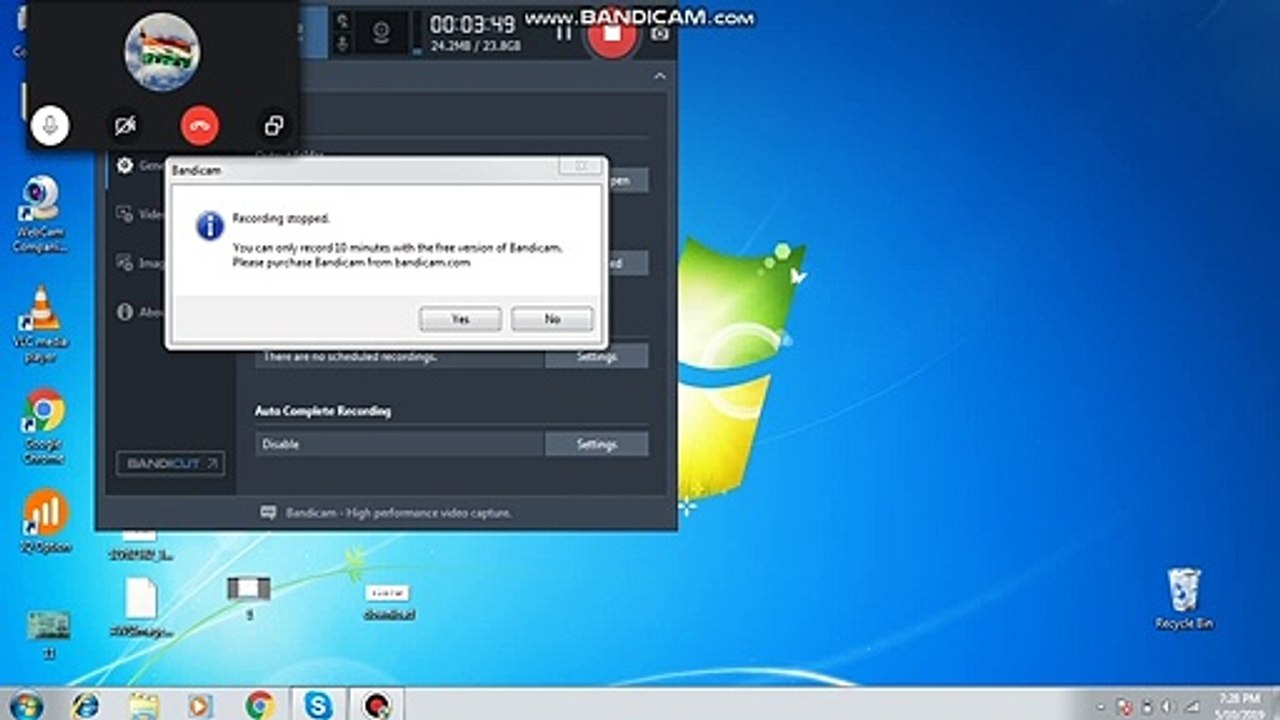The height and width of the screenshot is (720, 1280).
Task: Show hidden system tray icons
Action: [x=1102, y=706]
